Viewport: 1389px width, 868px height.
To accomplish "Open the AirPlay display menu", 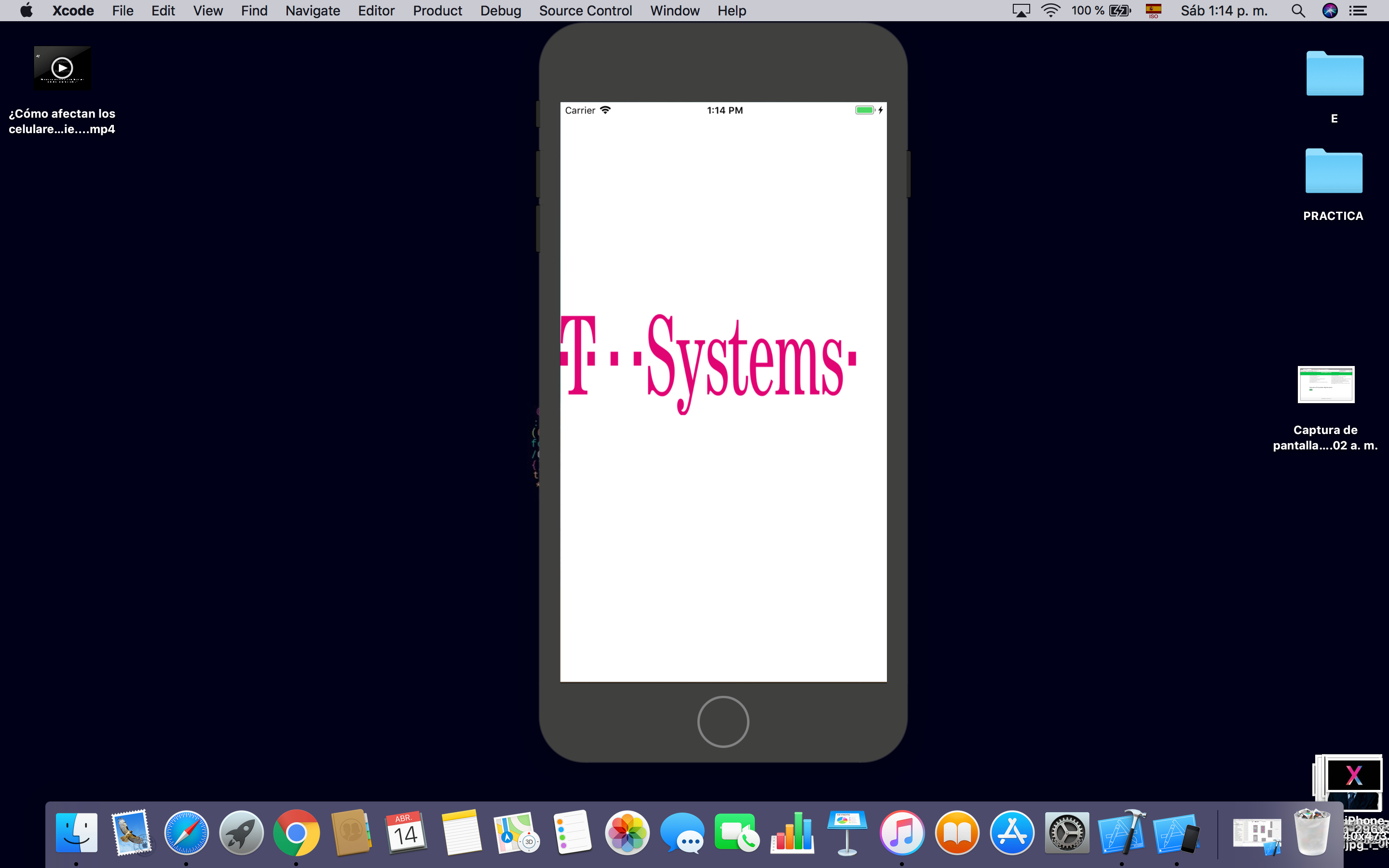I will click(1020, 10).
